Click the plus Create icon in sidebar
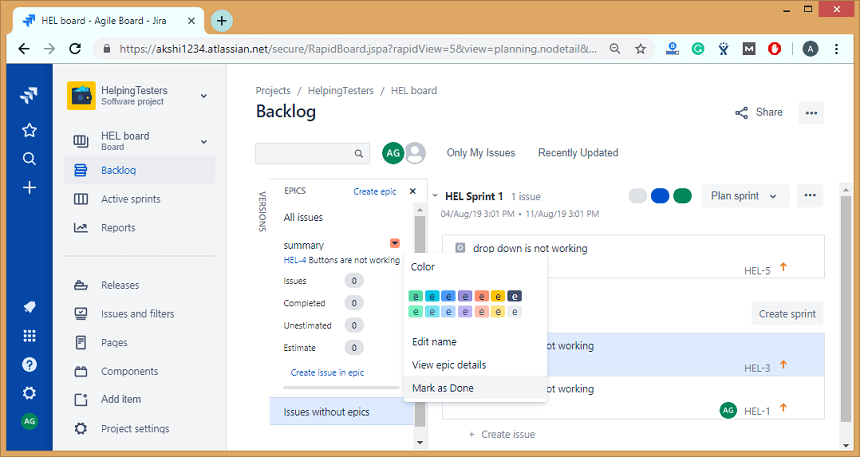This screenshot has height=457, width=860. (29, 187)
